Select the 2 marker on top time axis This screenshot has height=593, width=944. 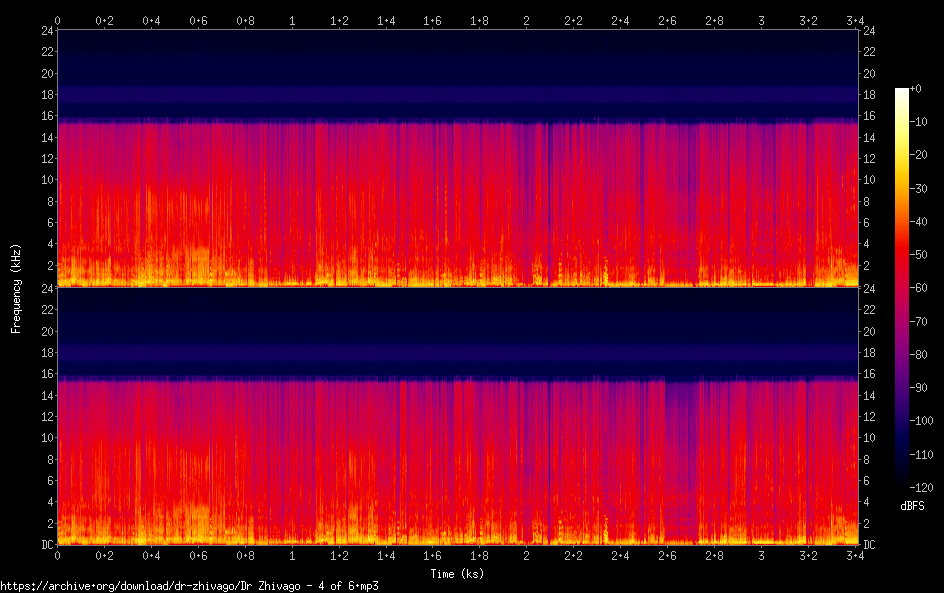click(x=527, y=19)
